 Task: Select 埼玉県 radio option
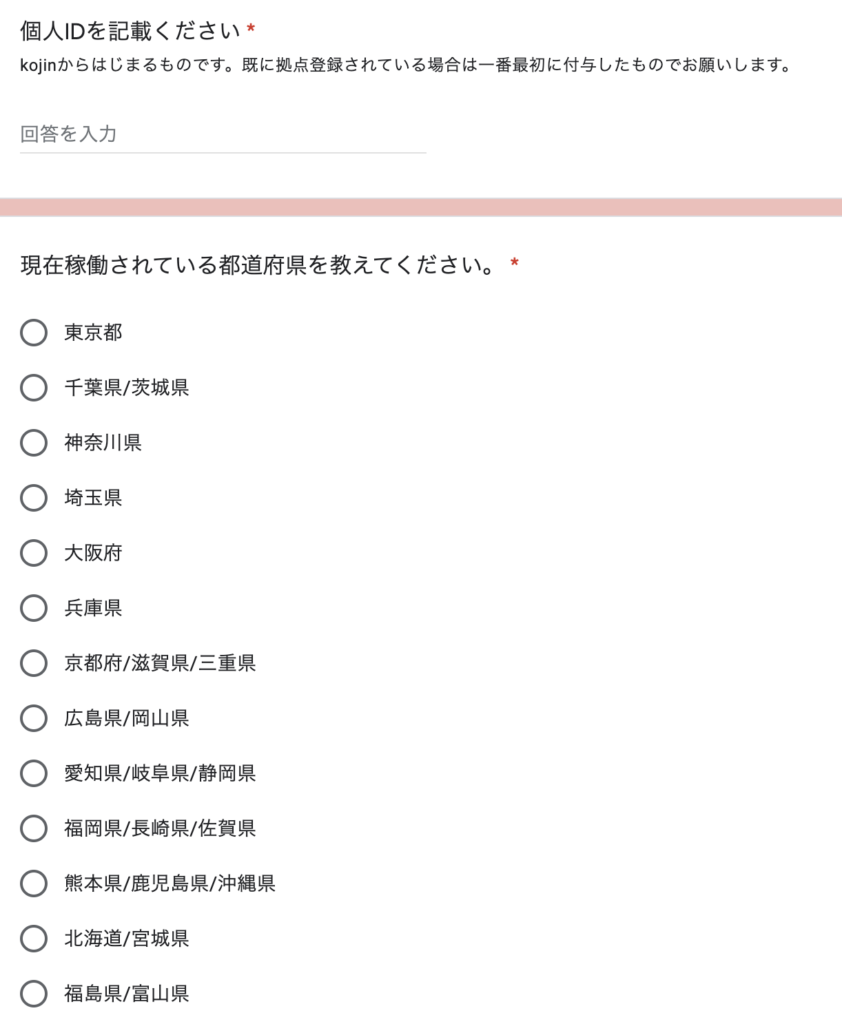point(33,498)
